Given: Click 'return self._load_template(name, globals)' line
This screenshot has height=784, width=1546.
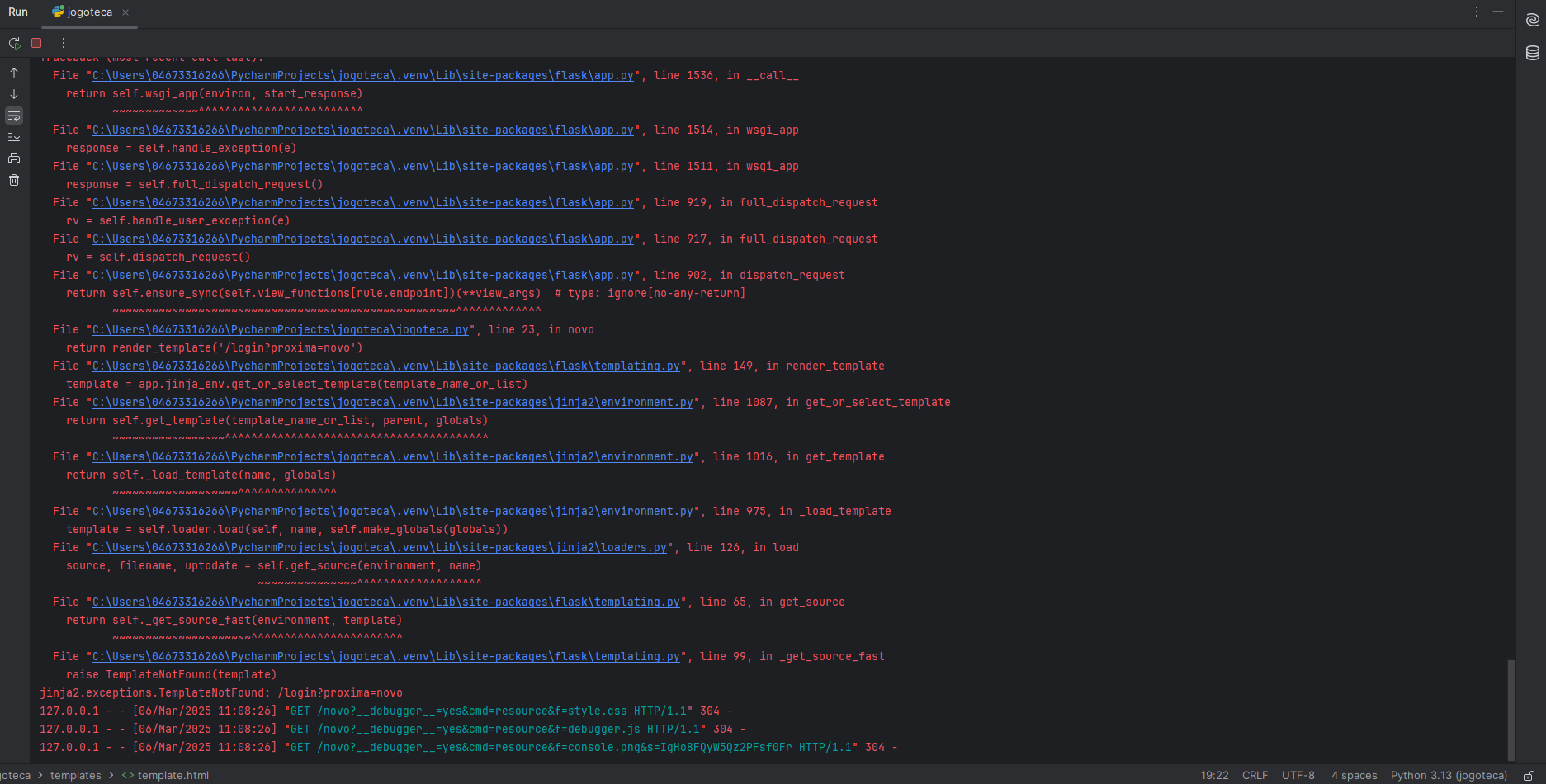Looking at the screenshot, I should [201, 475].
